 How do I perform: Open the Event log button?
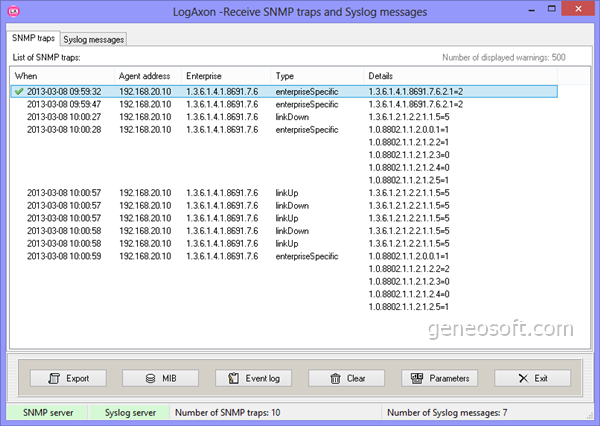(253, 378)
